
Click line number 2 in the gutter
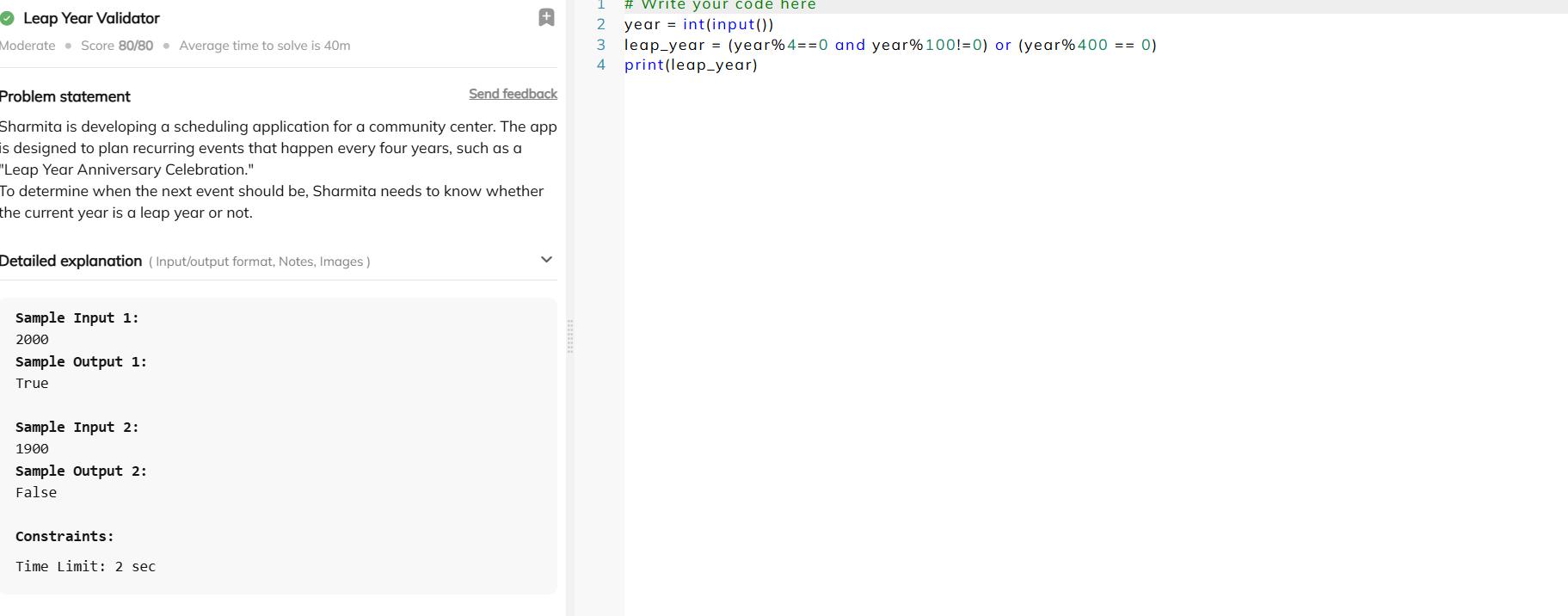tap(601, 25)
